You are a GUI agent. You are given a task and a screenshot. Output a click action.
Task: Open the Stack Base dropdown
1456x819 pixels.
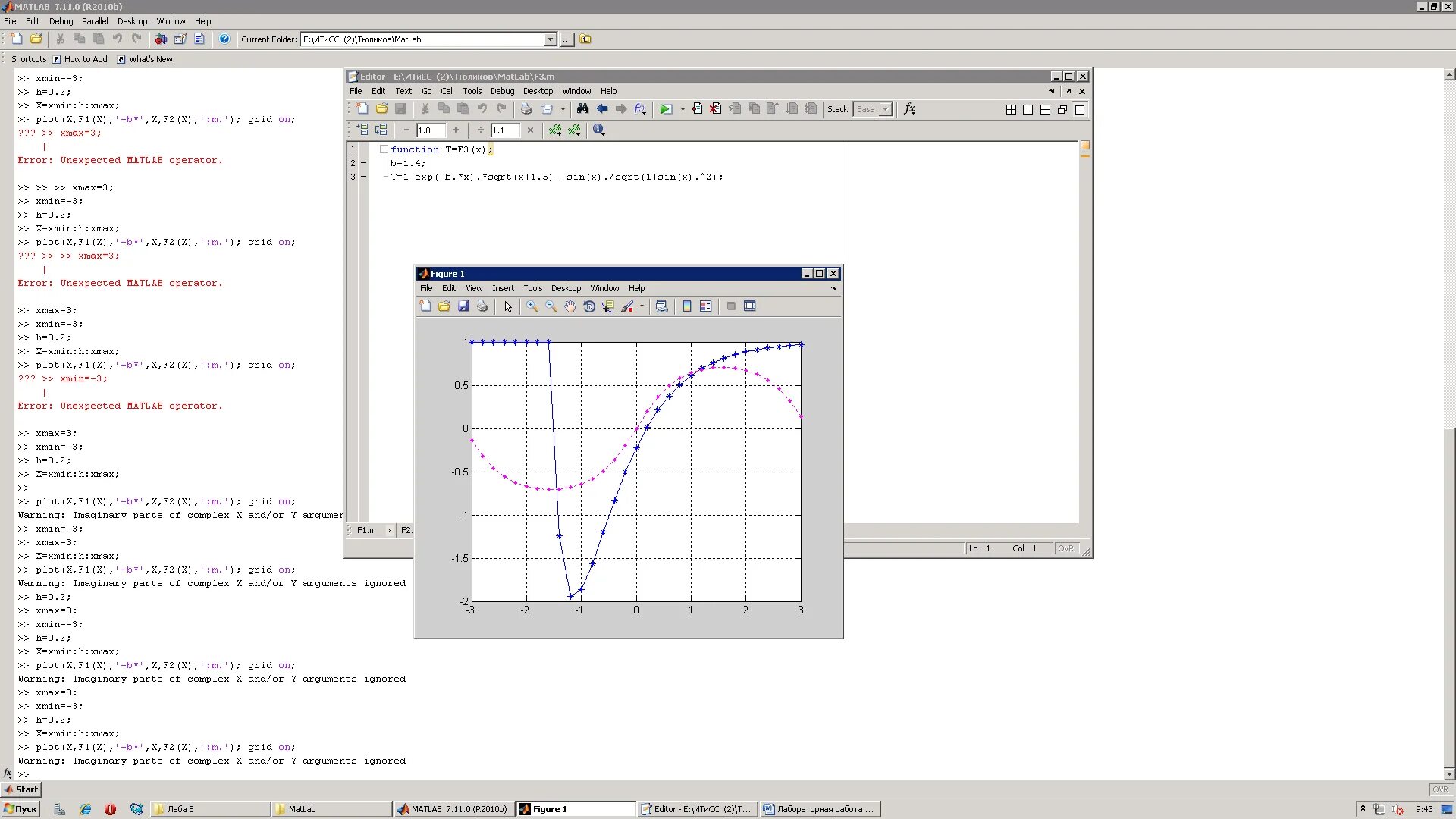(x=885, y=109)
